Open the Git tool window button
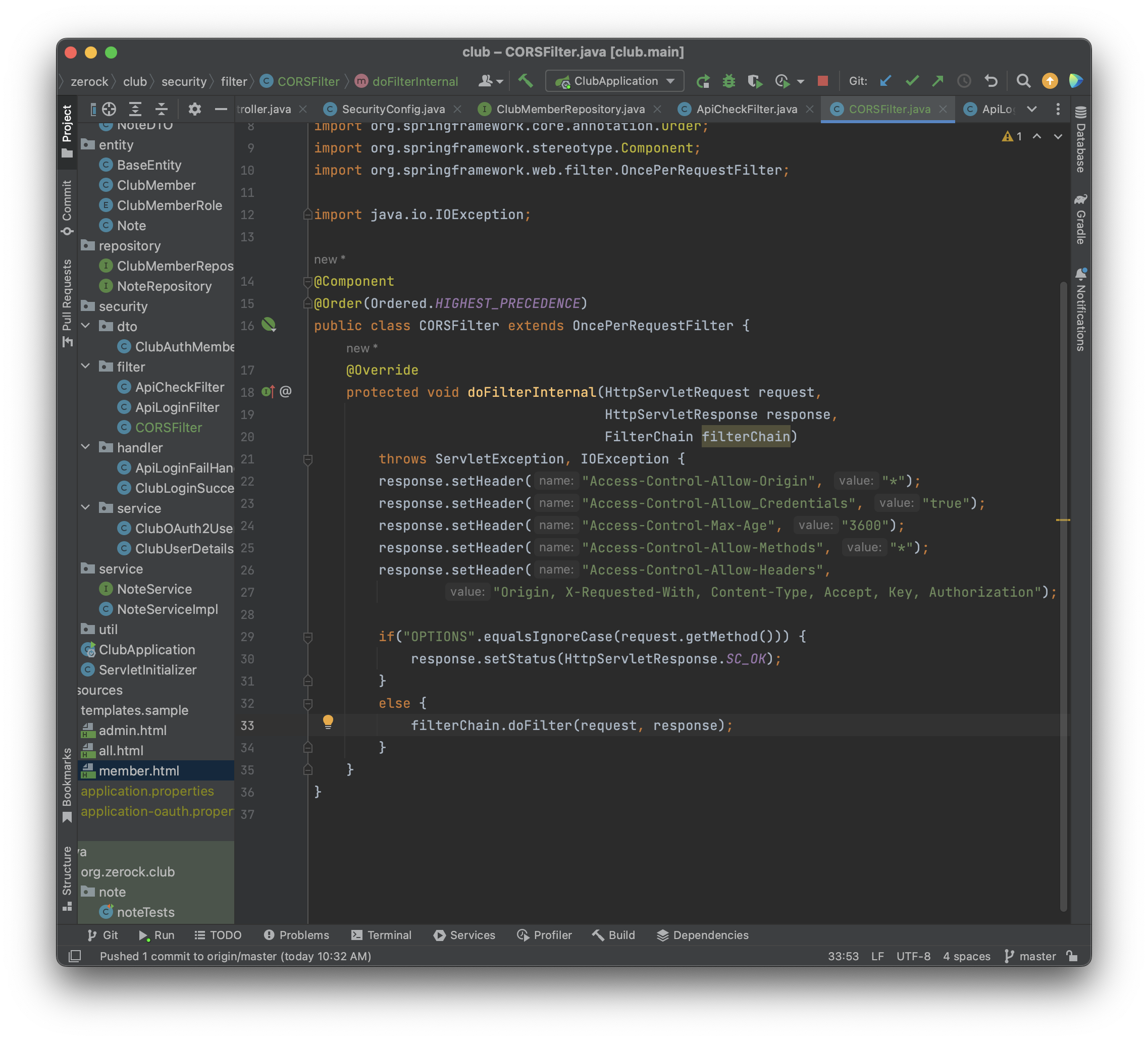The width and height of the screenshot is (1148, 1041). (102, 935)
